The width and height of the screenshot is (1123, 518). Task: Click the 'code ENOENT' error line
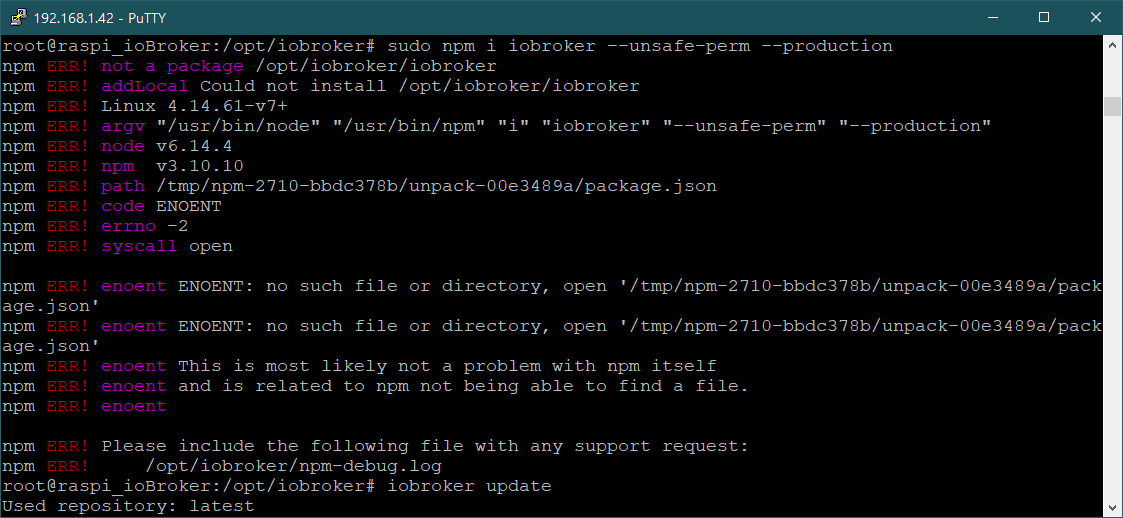(x=161, y=206)
